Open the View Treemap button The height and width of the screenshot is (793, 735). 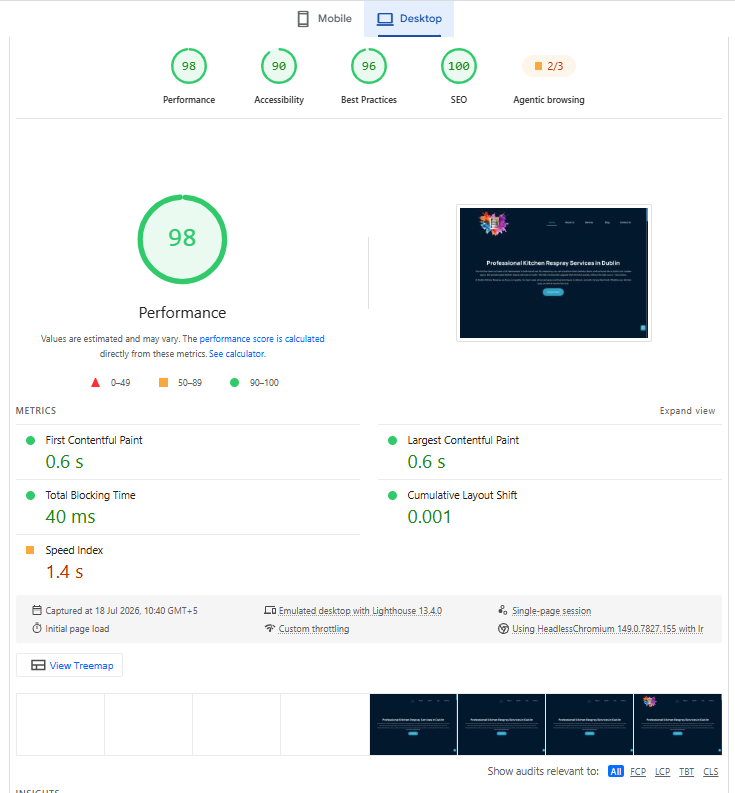click(69, 666)
